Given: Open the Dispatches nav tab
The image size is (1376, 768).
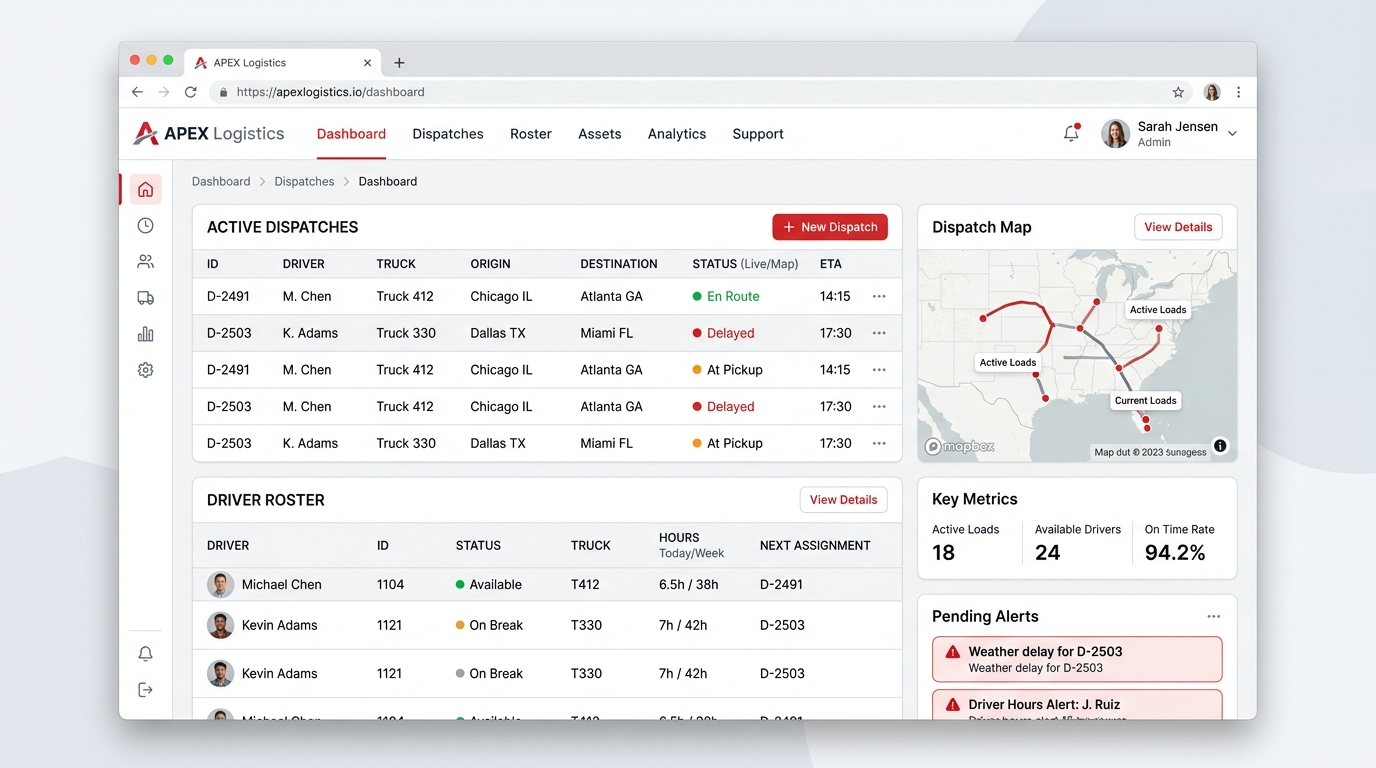Looking at the screenshot, I should pos(448,134).
